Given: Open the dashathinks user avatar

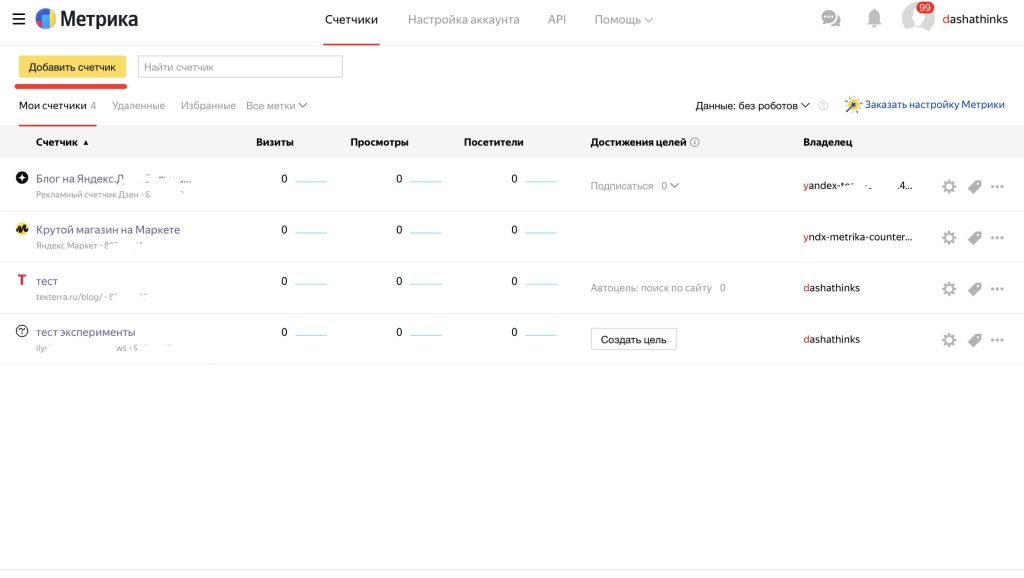Looking at the screenshot, I should pos(917,19).
